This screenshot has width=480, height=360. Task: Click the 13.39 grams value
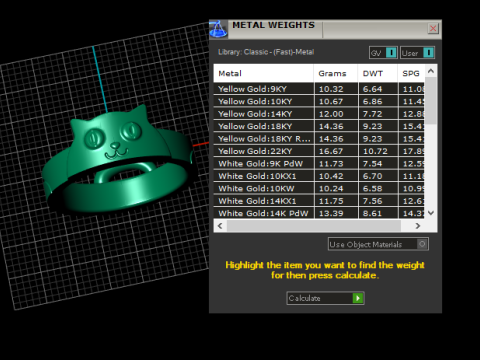[331, 213]
